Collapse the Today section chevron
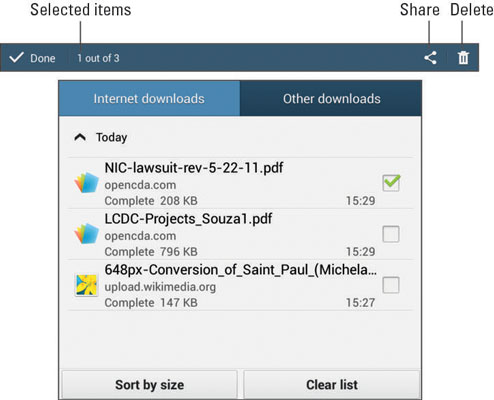This screenshot has height=400, width=494. [80, 137]
